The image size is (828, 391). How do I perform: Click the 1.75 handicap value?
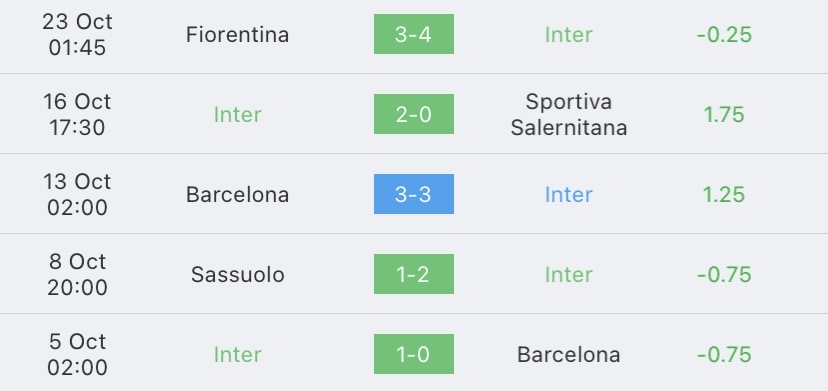click(x=724, y=115)
